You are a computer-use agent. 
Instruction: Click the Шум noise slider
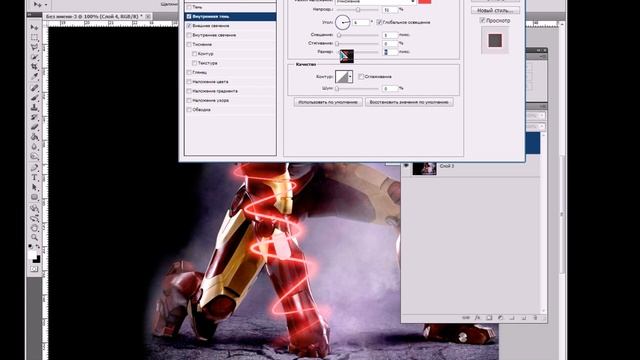point(358,88)
